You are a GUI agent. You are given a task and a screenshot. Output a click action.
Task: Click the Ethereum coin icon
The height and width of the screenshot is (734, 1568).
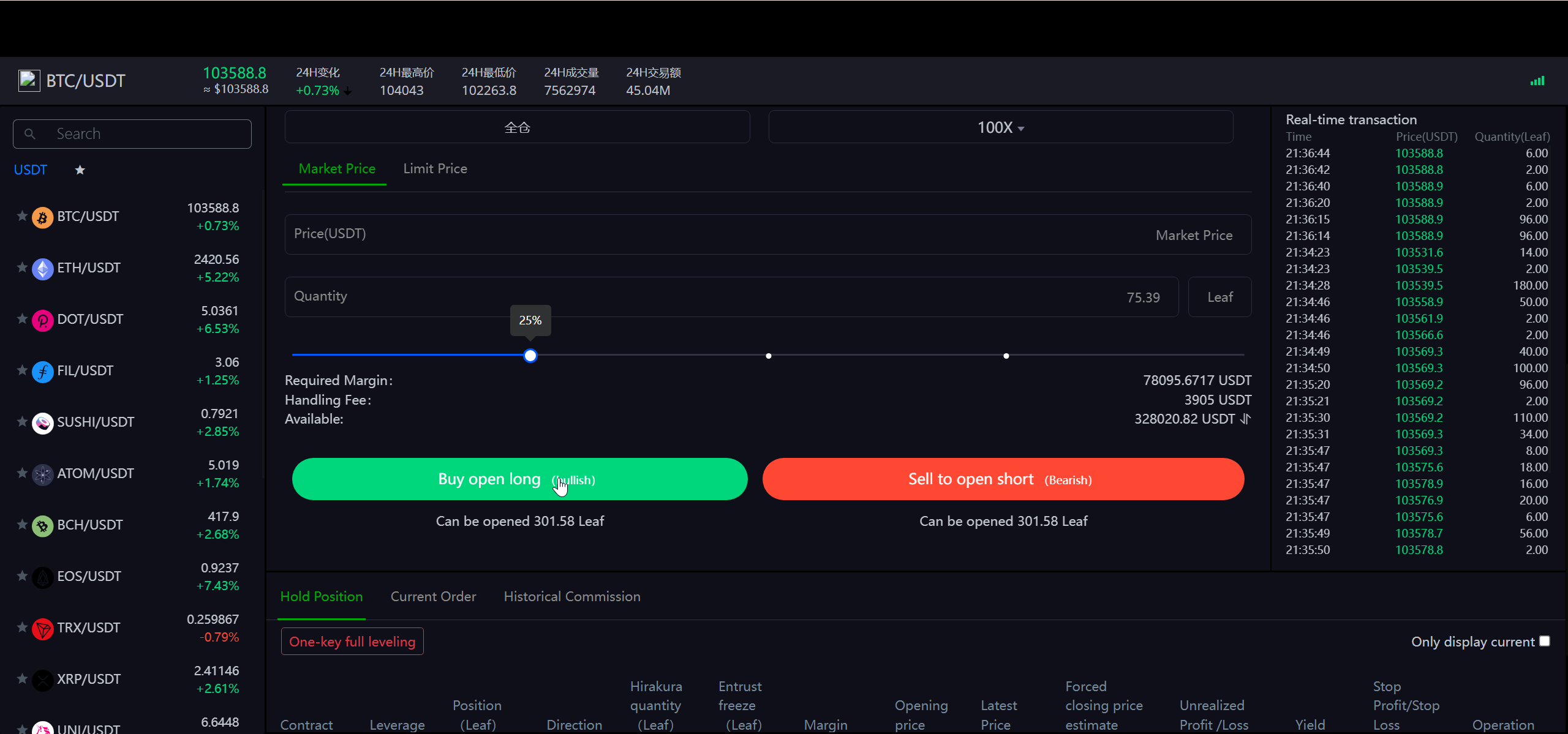42,269
